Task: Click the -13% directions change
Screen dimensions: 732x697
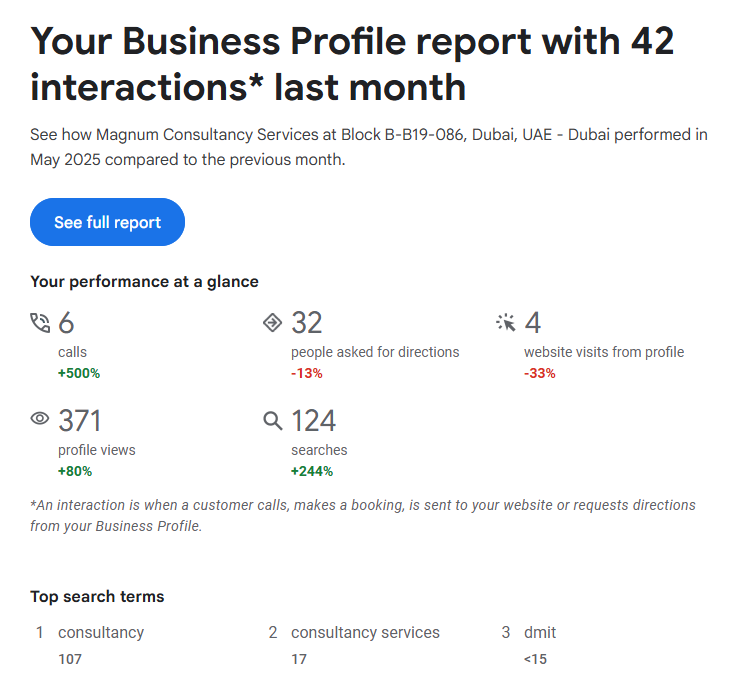Action: [x=307, y=373]
